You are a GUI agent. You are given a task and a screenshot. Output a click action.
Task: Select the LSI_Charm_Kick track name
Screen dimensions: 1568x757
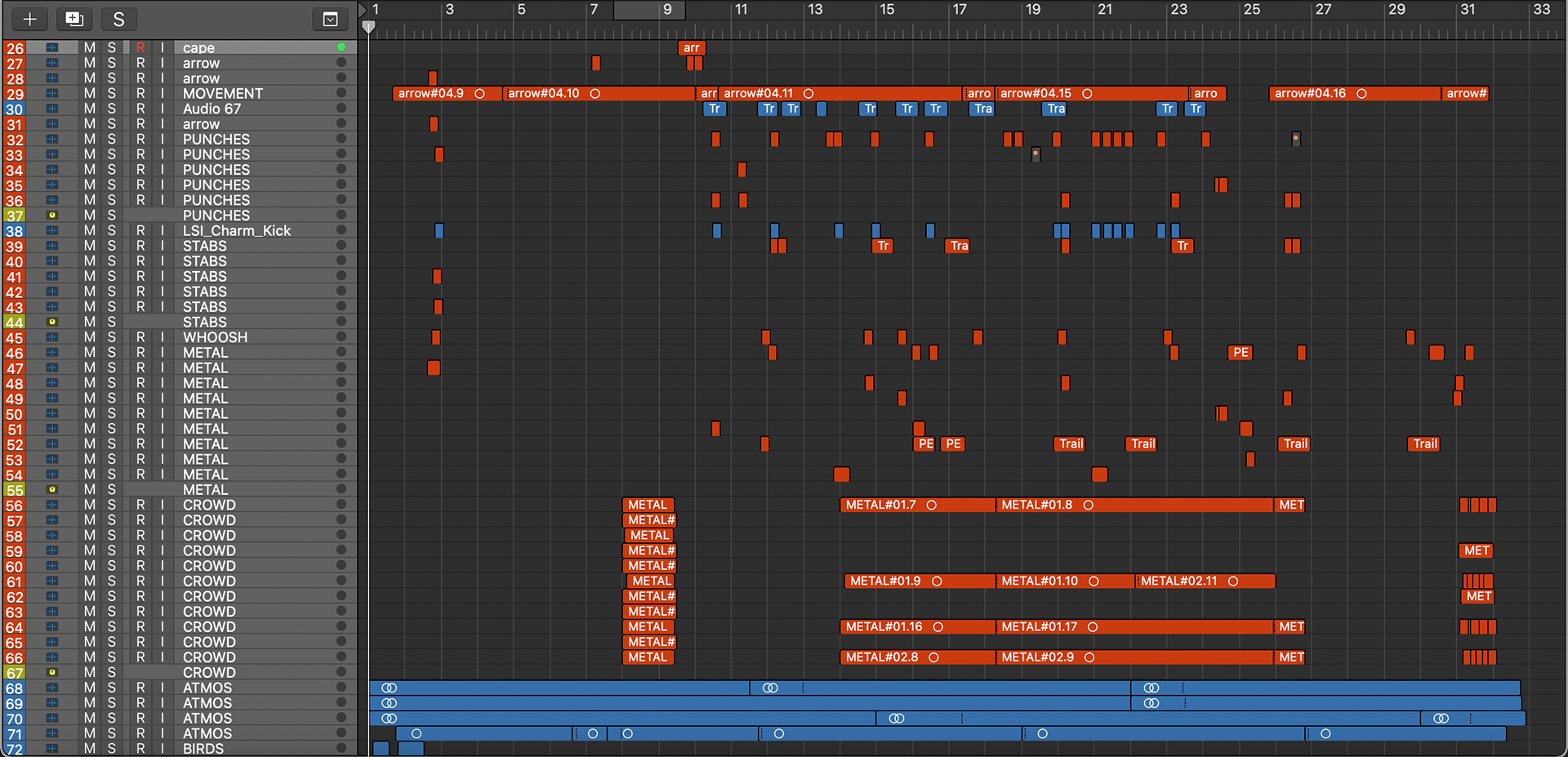(236, 231)
